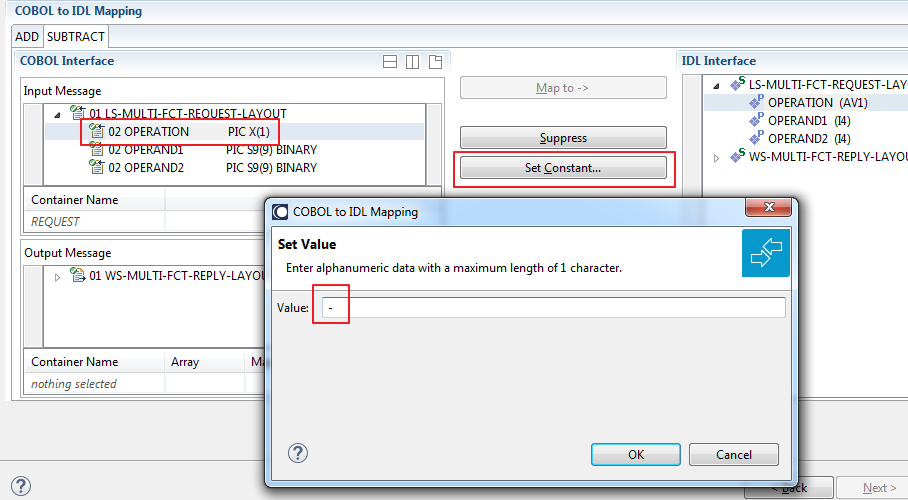Click the REQUEST container name cell

click(94, 222)
